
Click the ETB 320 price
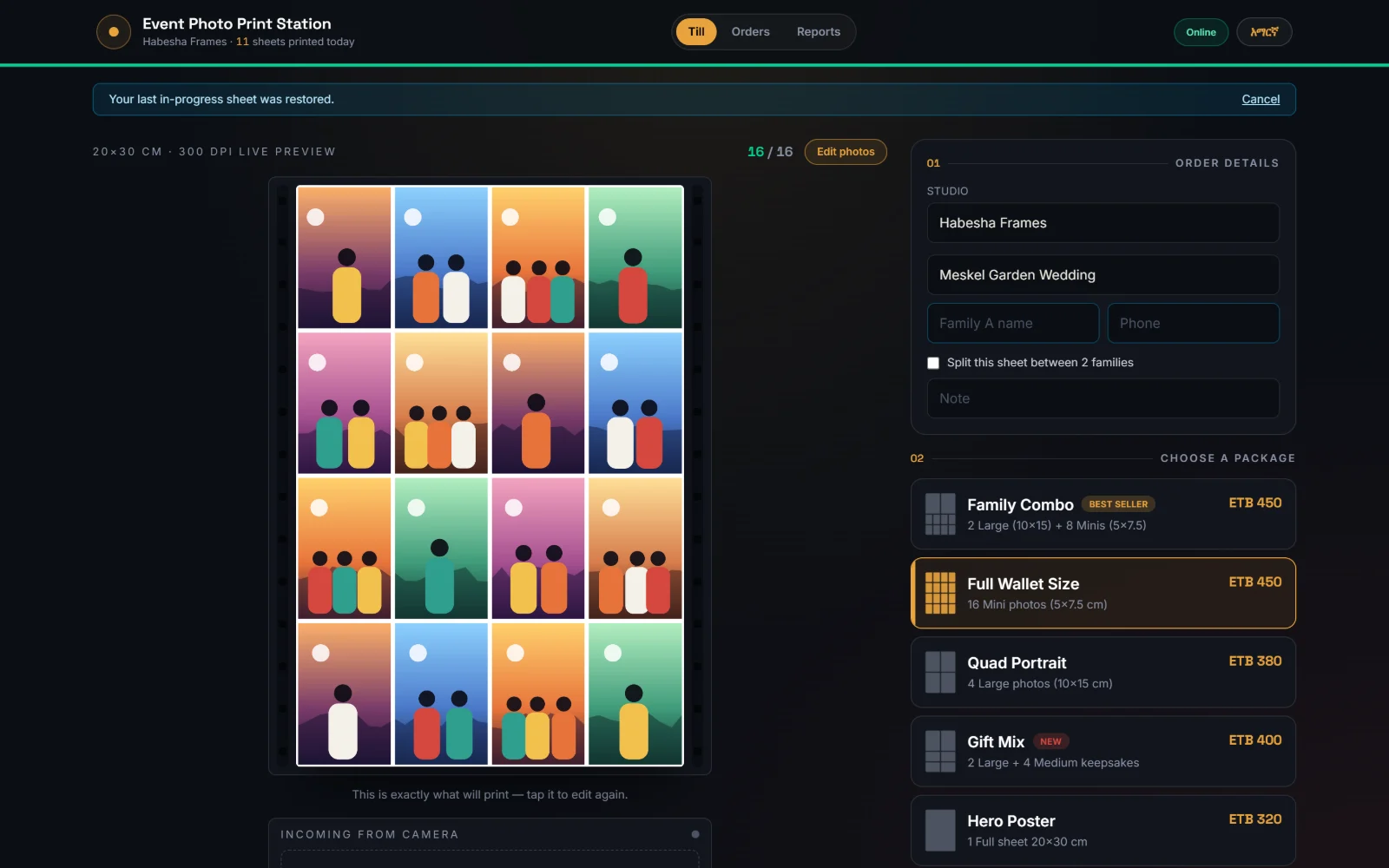click(1254, 819)
